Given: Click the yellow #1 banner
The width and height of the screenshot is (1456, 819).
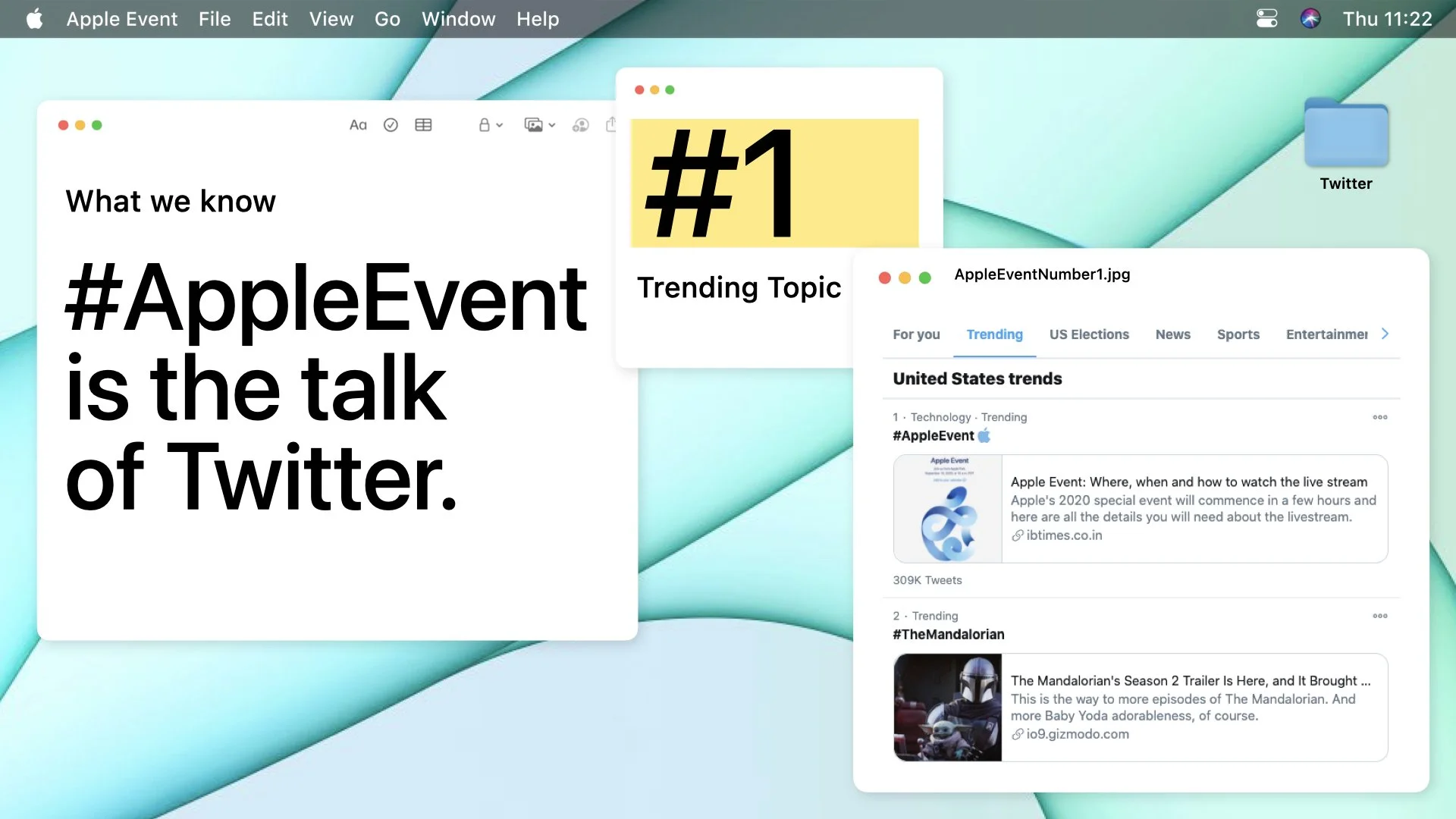Looking at the screenshot, I should [x=773, y=183].
